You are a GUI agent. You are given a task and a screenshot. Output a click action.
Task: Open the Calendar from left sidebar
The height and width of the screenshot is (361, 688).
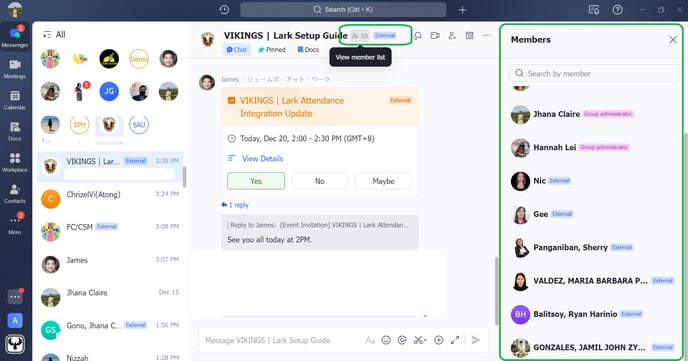(14, 100)
